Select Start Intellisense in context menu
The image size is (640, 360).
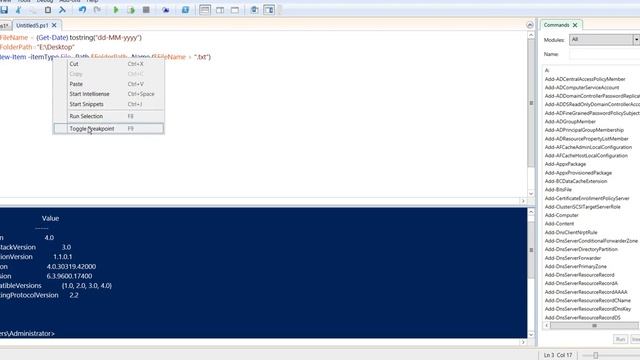tap(109, 94)
